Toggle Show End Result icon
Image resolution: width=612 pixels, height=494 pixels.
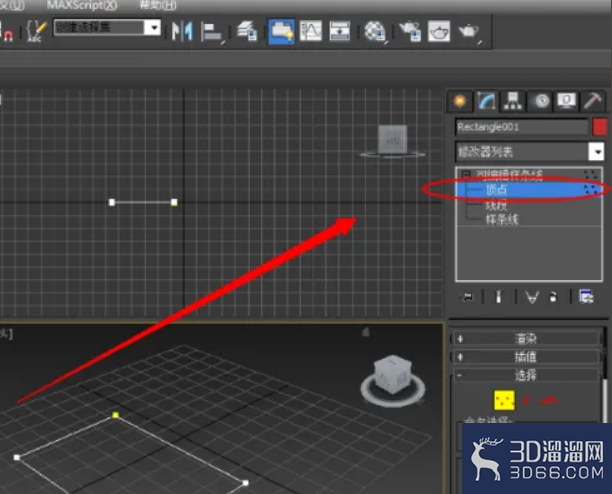coord(498,297)
